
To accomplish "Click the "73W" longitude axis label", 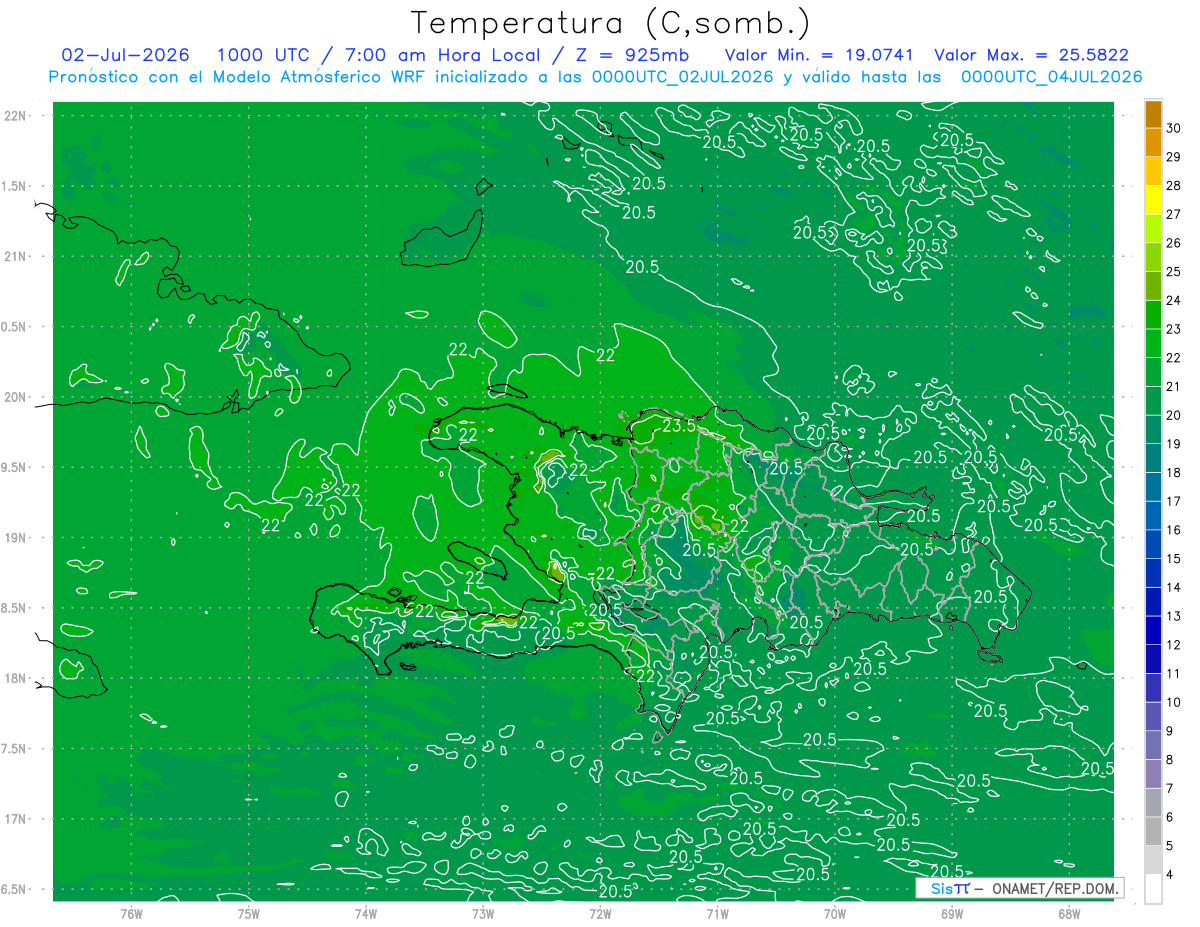I will tap(483, 914).
